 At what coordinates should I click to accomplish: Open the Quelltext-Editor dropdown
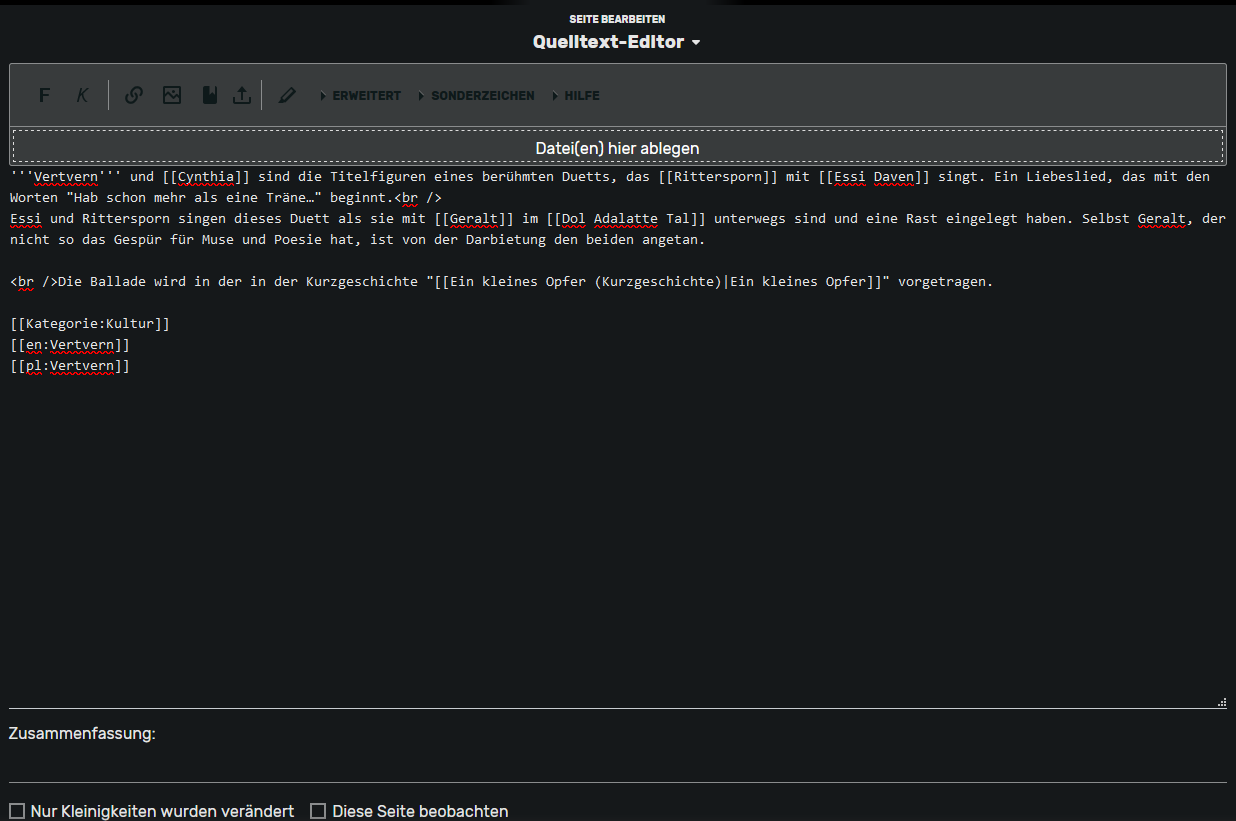point(617,42)
